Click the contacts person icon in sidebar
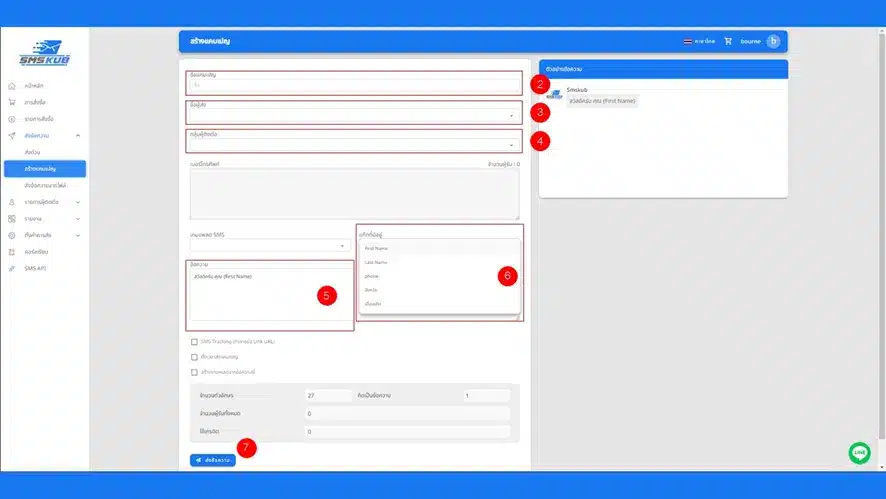The height and width of the screenshot is (499, 886). (x=11, y=202)
